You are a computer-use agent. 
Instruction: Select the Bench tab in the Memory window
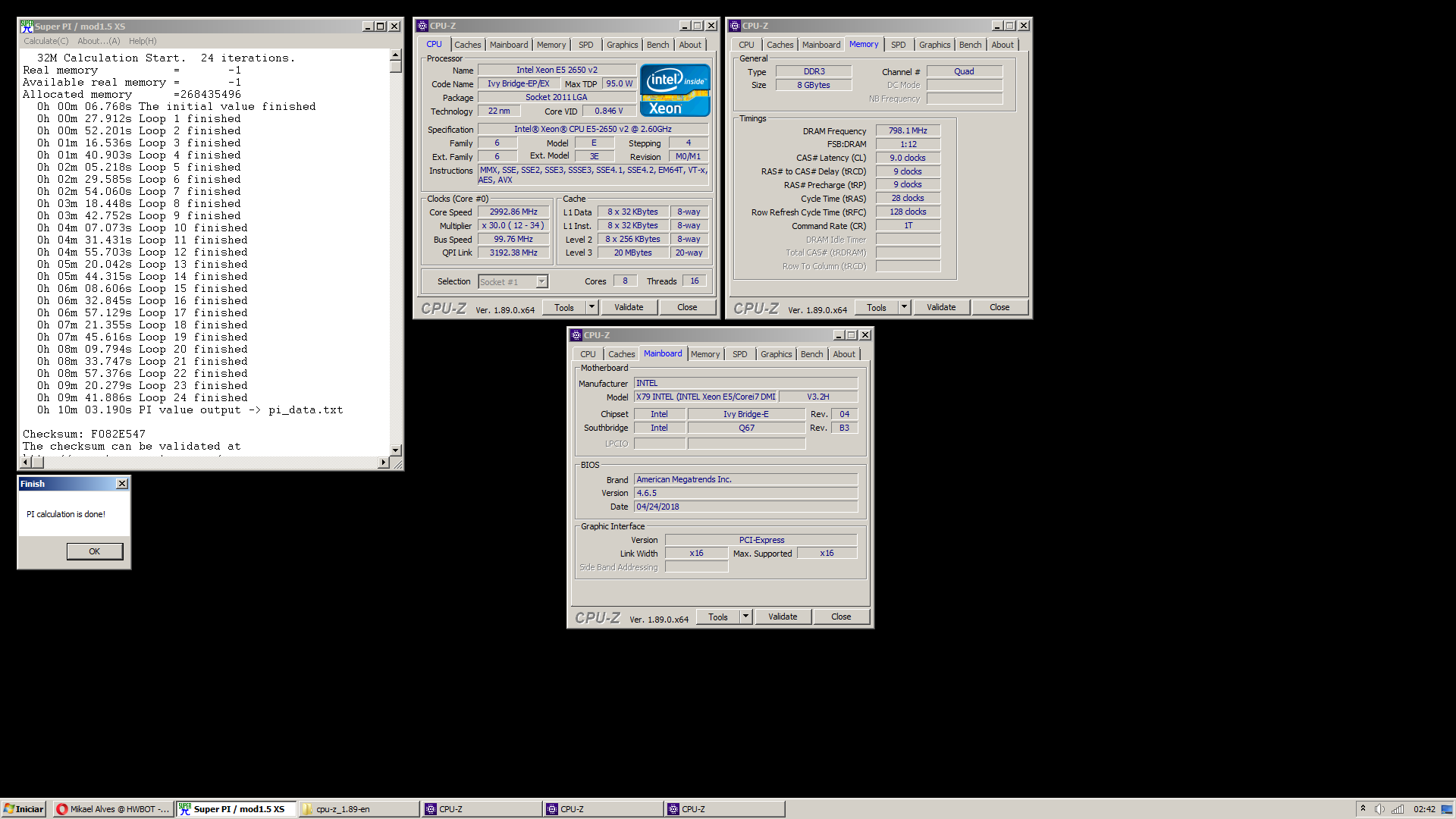tap(971, 45)
